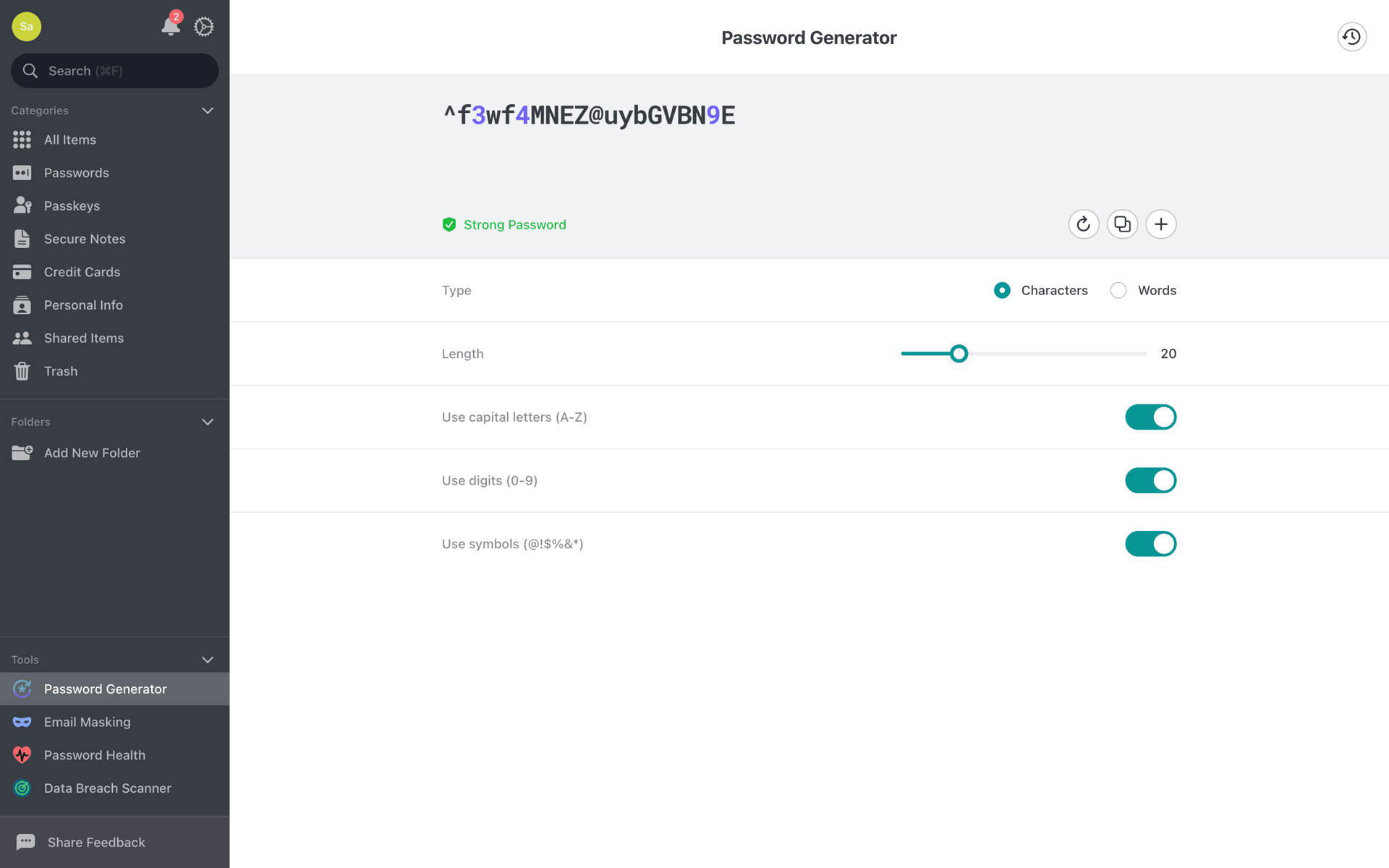This screenshot has width=1389, height=868.
Task: Open password generator history
Action: click(x=1351, y=37)
